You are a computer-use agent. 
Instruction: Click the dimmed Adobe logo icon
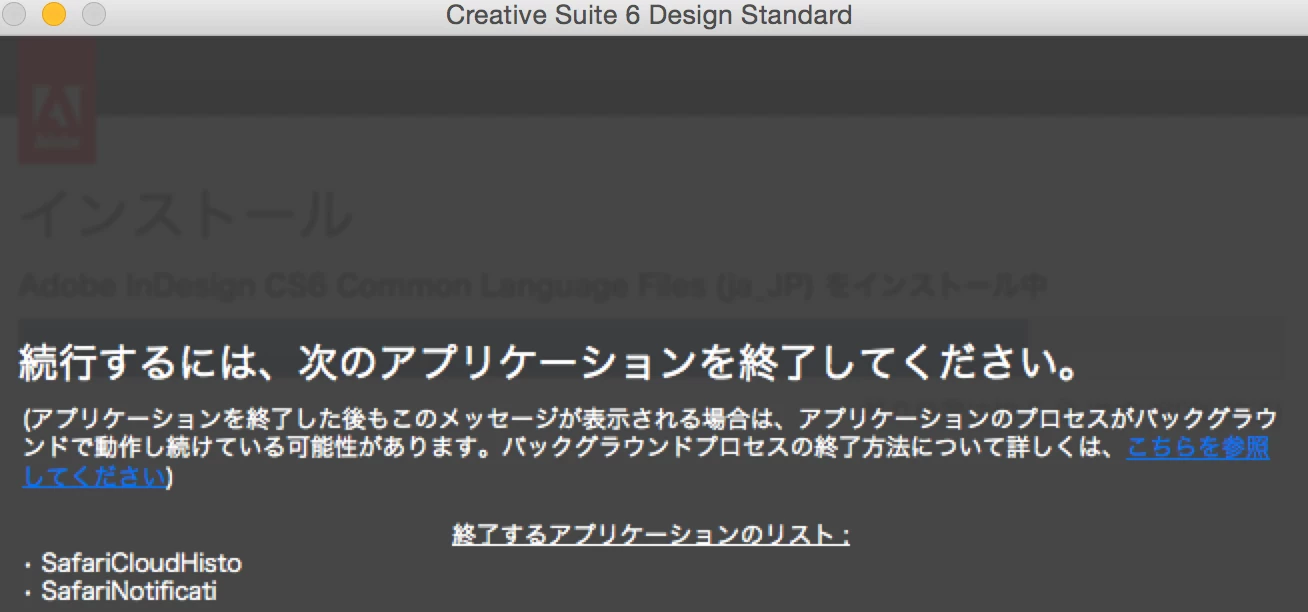tap(57, 100)
